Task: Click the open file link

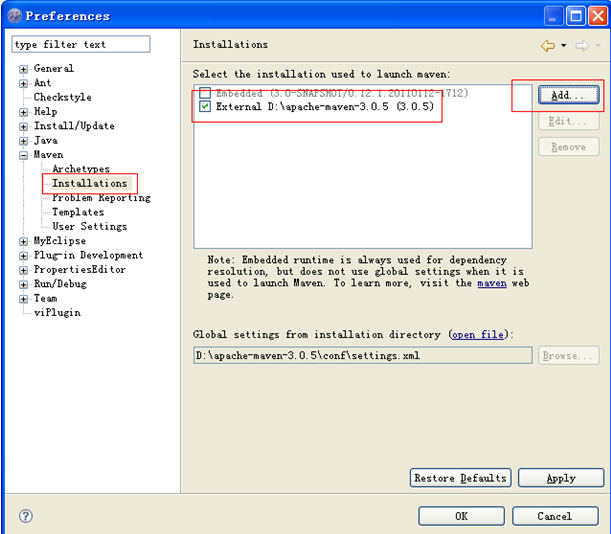Action: tap(478, 334)
